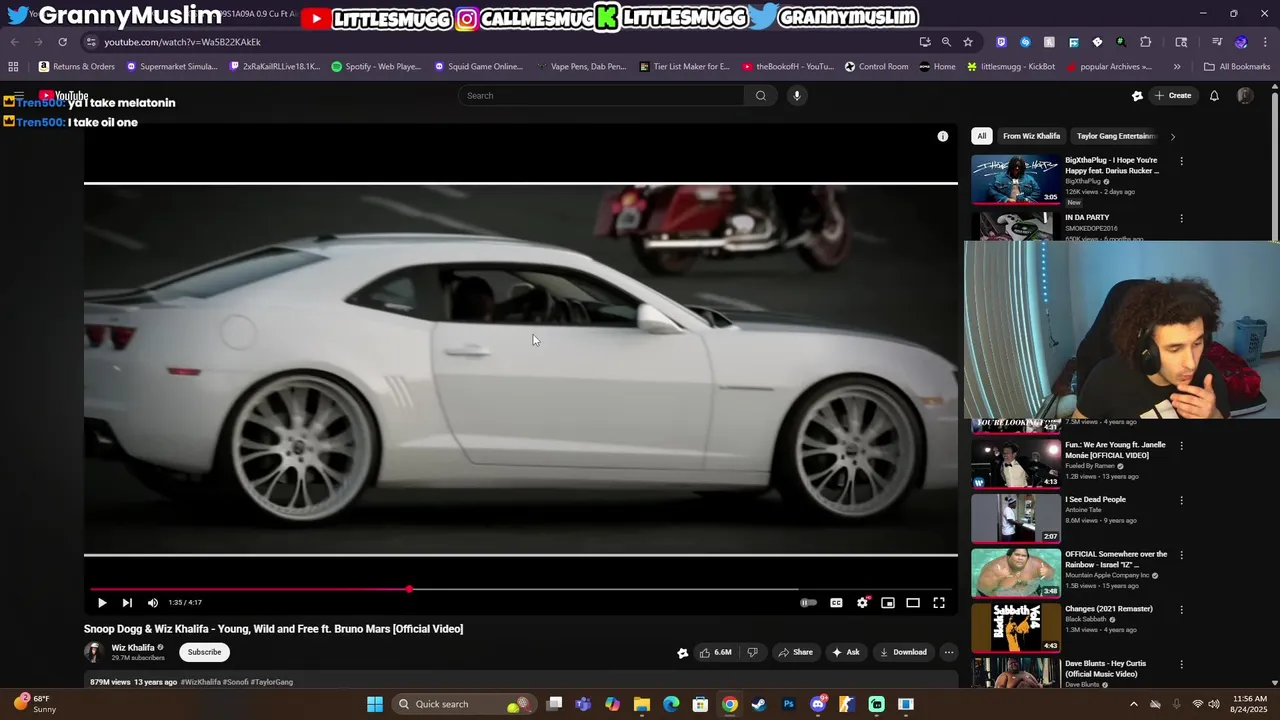The image size is (1280, 720).
Task: Dislike the video
Action: [x=752, y=652]
